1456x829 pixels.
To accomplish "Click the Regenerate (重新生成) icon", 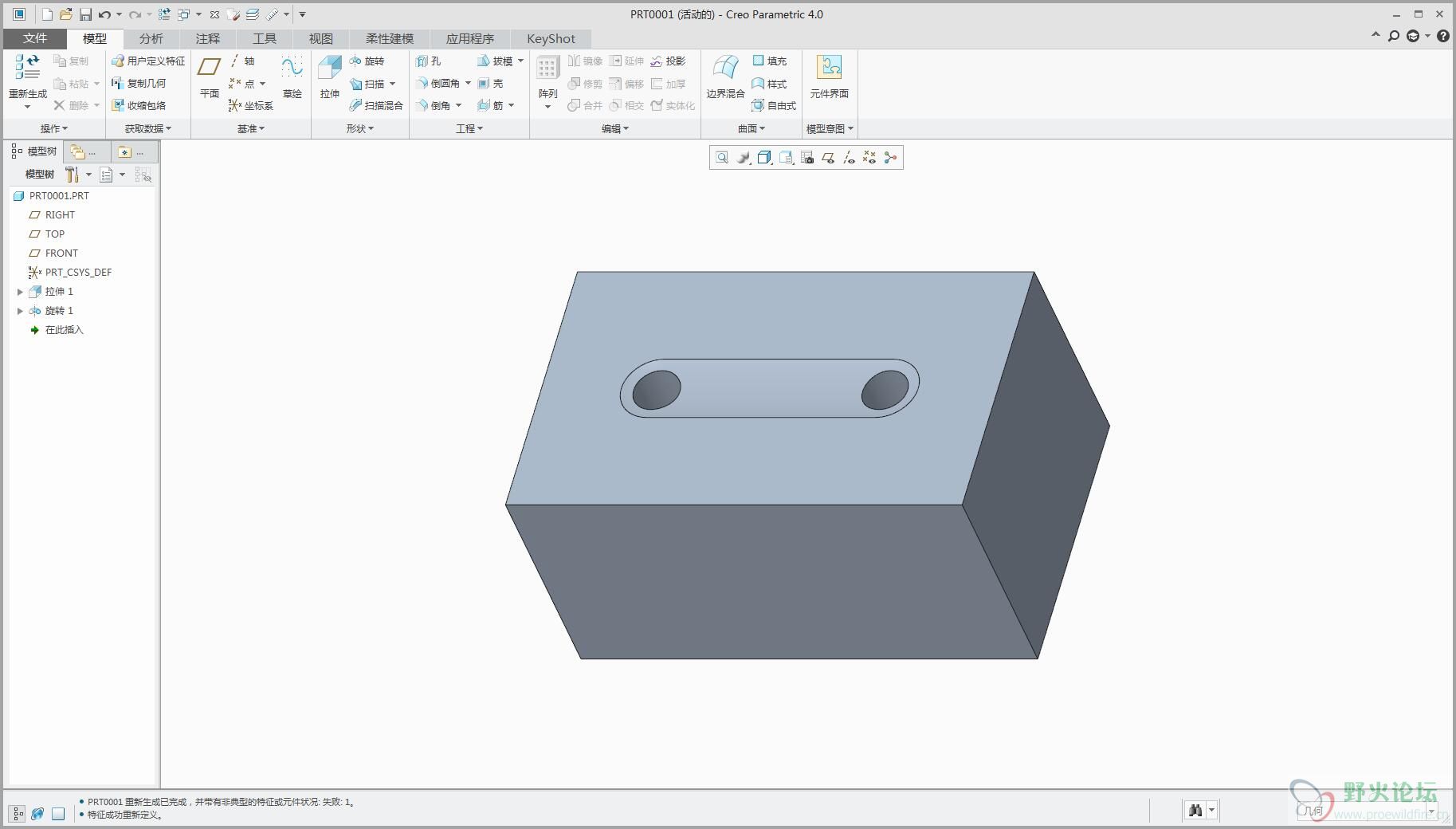I will coord(27,68).
